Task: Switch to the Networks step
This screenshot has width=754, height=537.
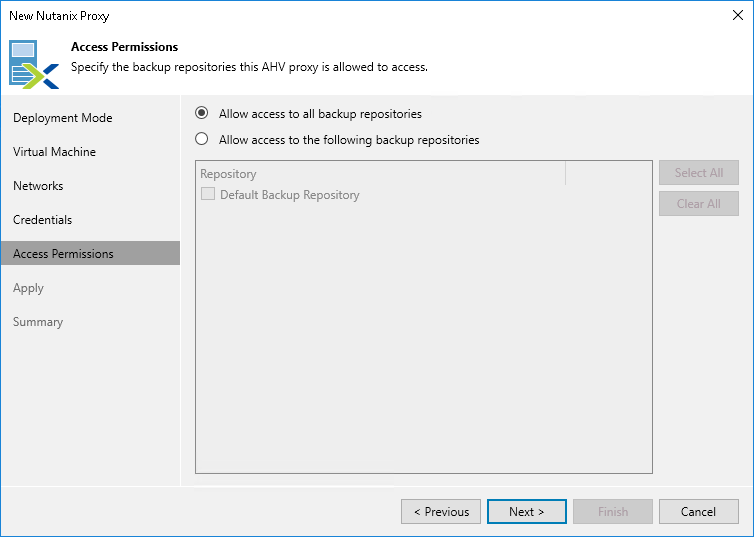Action: click(38, 186)
